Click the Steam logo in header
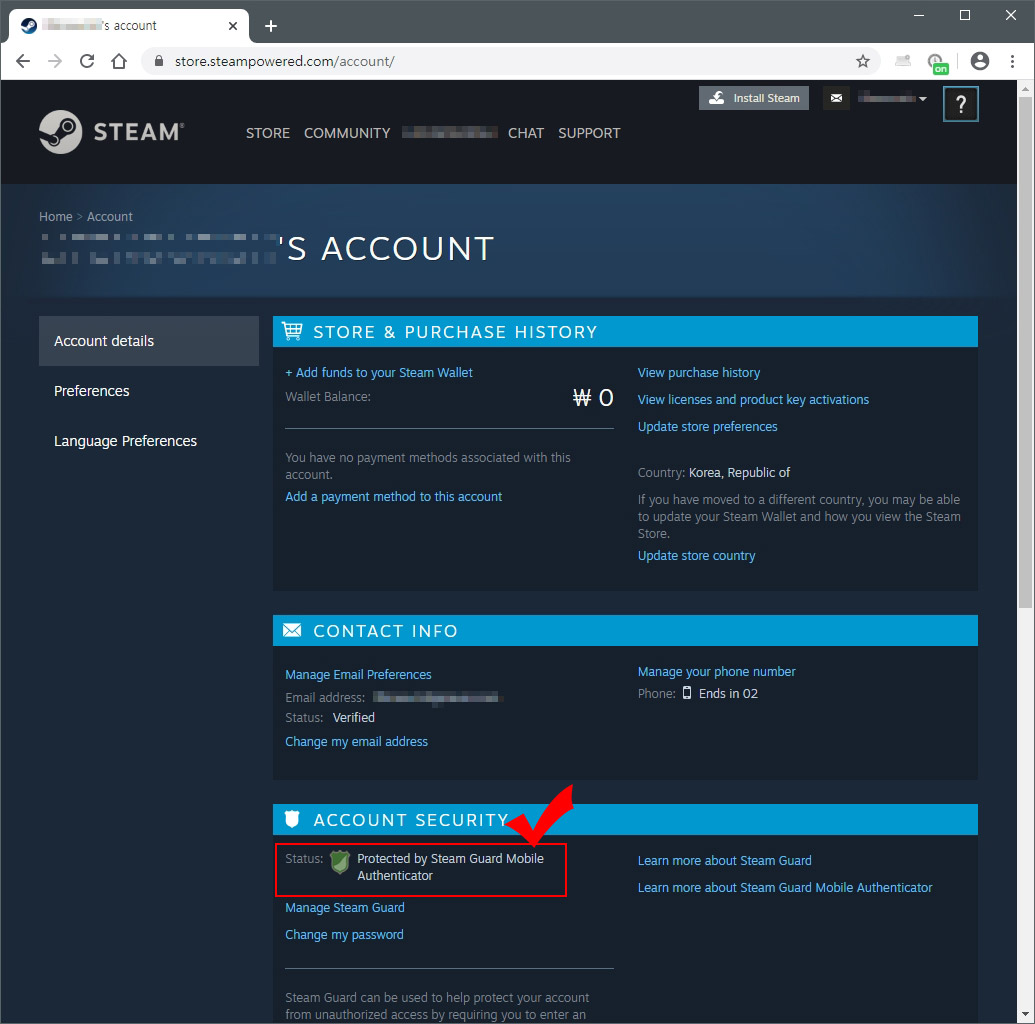 coord(111,132)
